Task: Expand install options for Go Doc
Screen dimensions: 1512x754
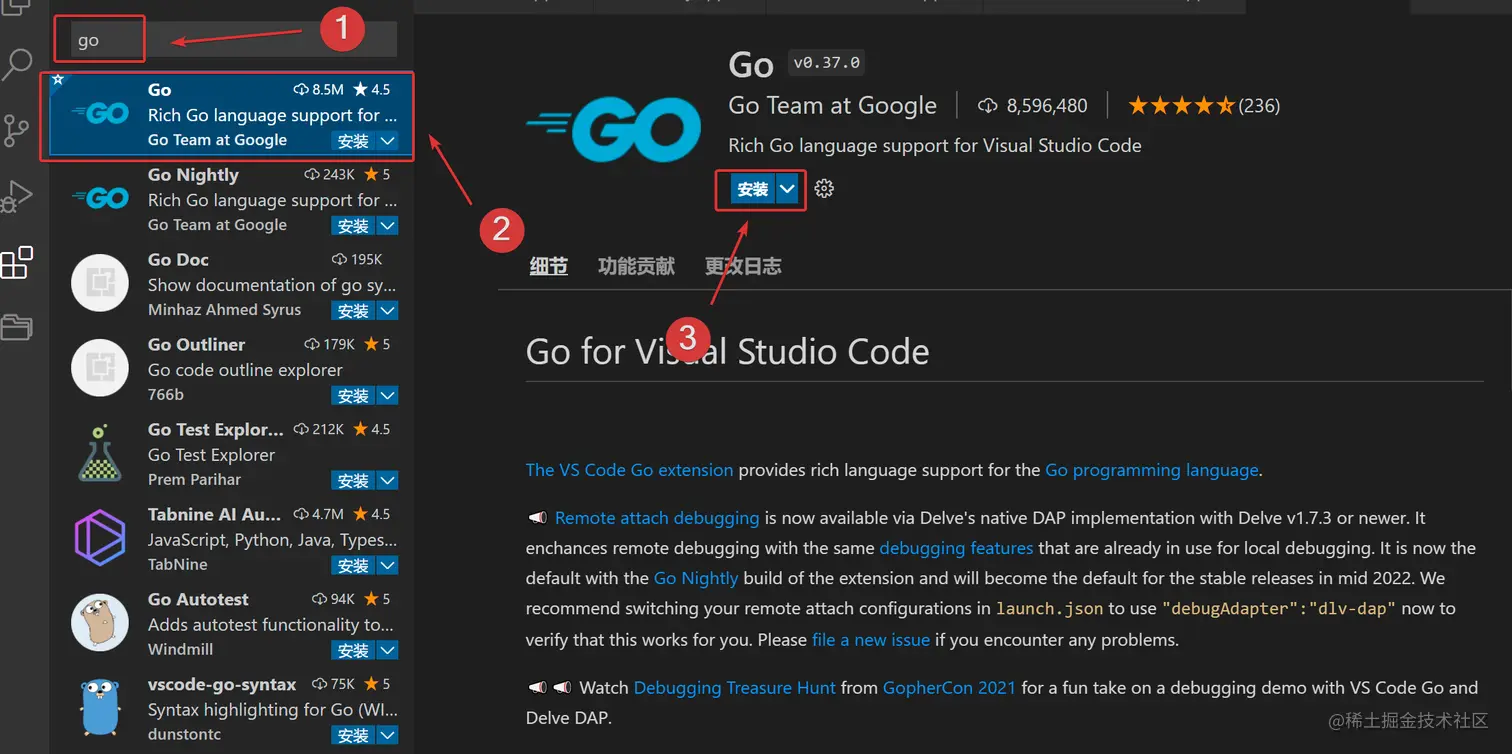Action: pos(387,311)
